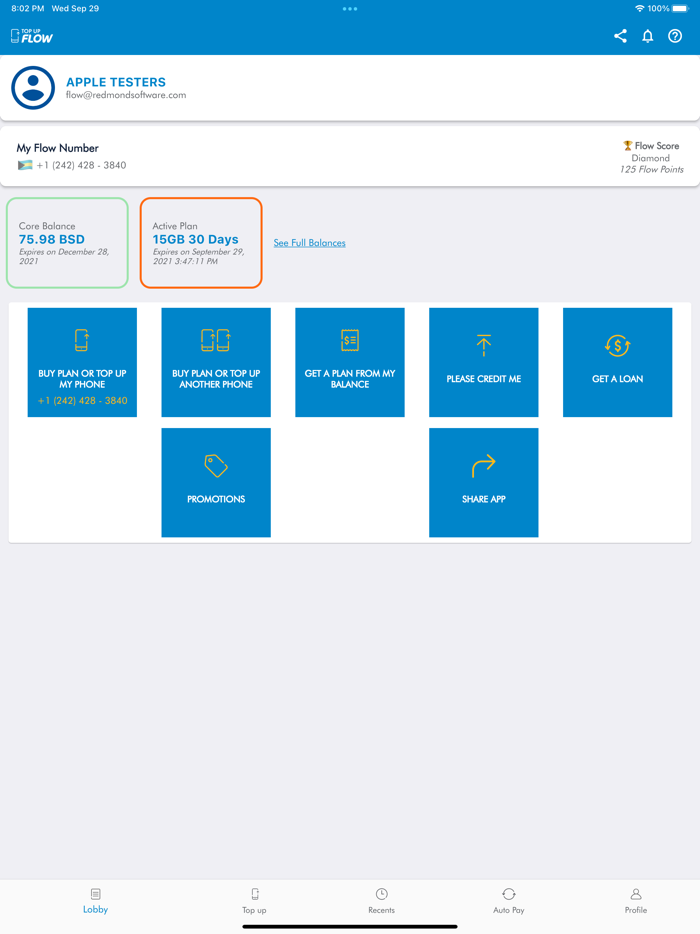Tap the Top Up Flow logo
The width and height of the screenshot is (700, 934).
click(x=32, y=36)
